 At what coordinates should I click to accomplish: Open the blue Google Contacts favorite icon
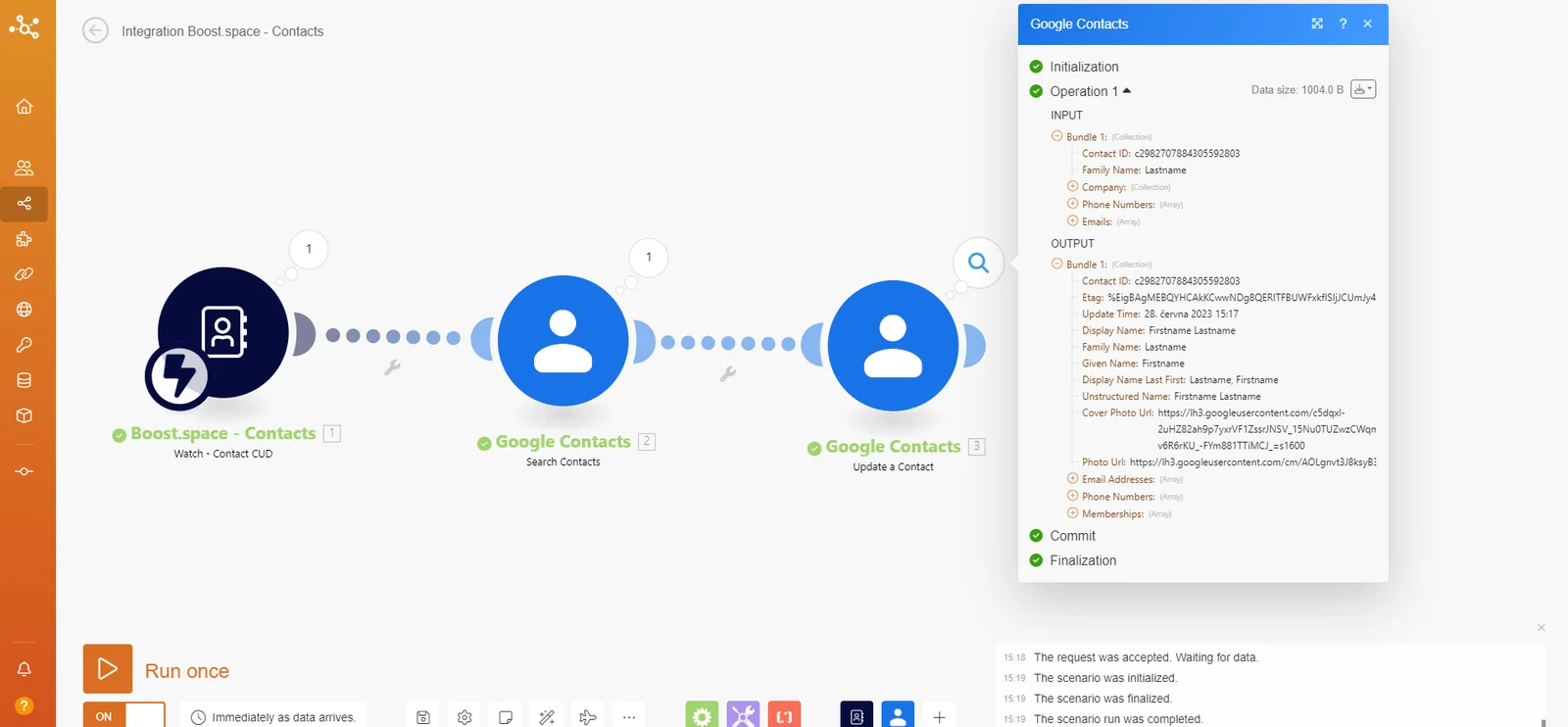[x=898, y=714]
